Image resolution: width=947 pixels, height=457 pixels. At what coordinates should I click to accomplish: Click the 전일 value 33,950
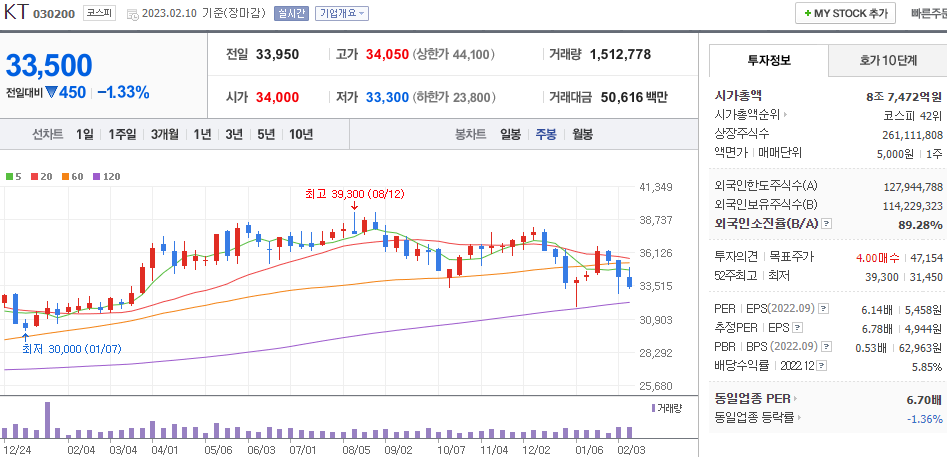tap(277, 55)
